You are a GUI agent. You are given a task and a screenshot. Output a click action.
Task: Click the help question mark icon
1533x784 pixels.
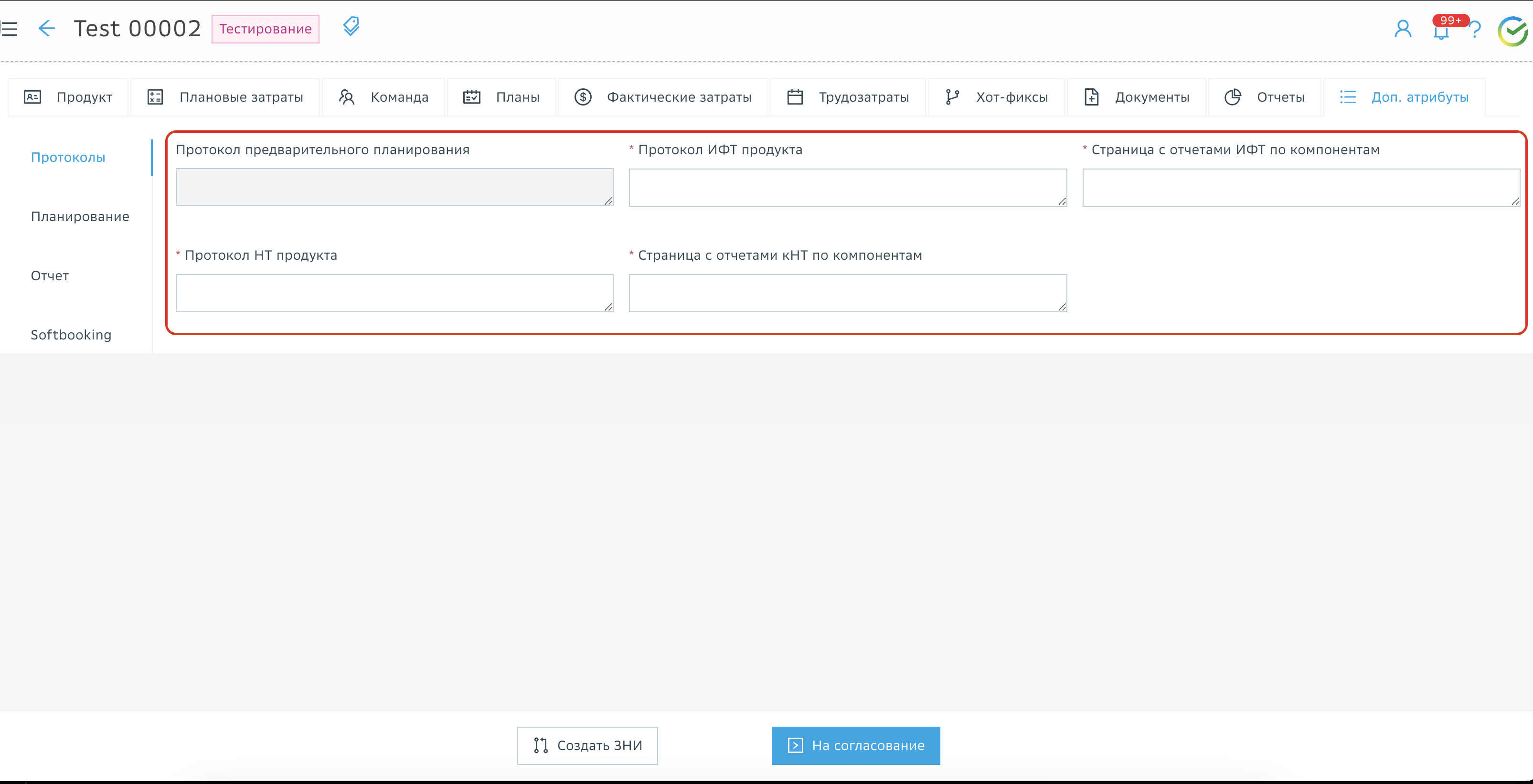click(1475, 30)
